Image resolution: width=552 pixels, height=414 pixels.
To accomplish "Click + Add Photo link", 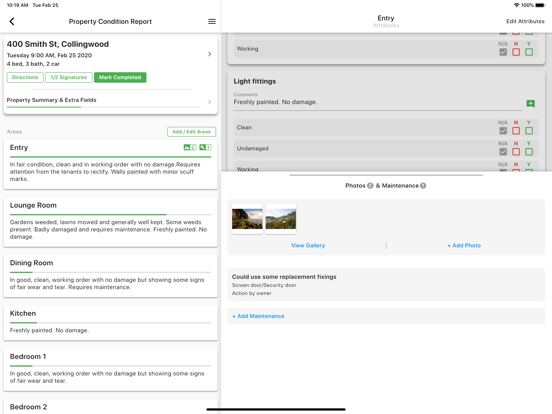I will coord(464,245).
